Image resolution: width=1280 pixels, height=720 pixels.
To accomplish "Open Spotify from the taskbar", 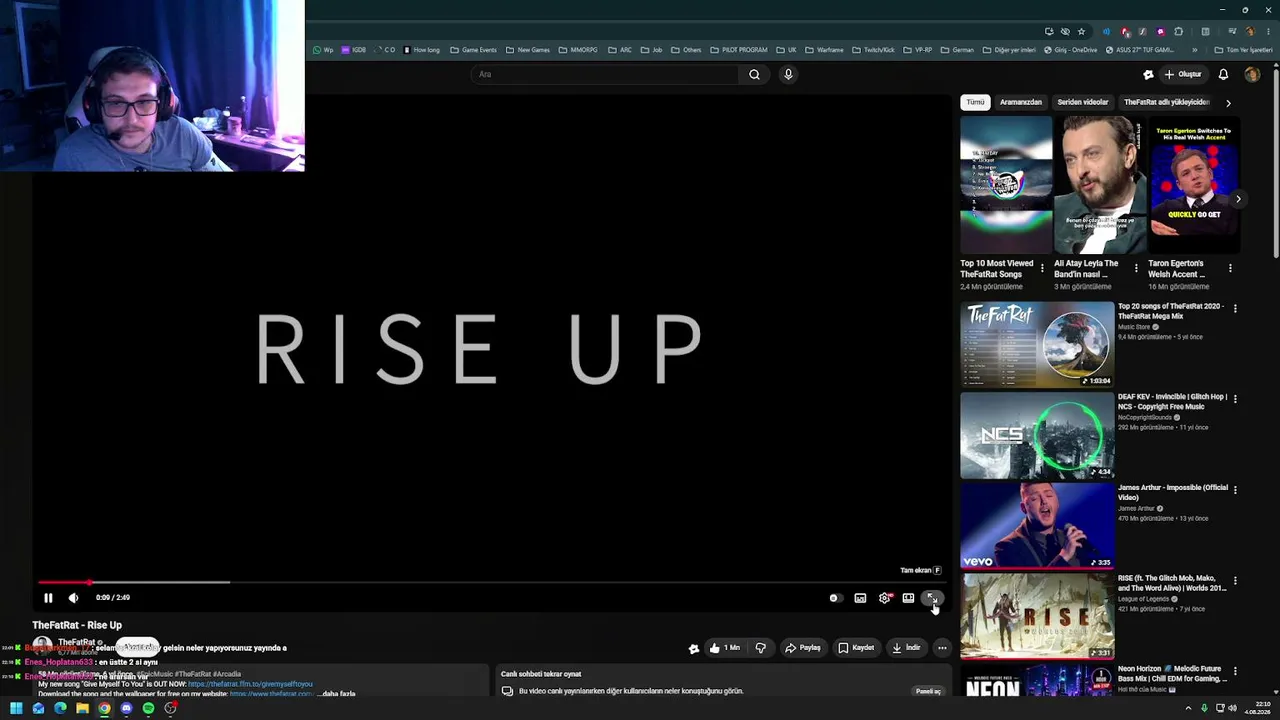I will pos(148,709).
